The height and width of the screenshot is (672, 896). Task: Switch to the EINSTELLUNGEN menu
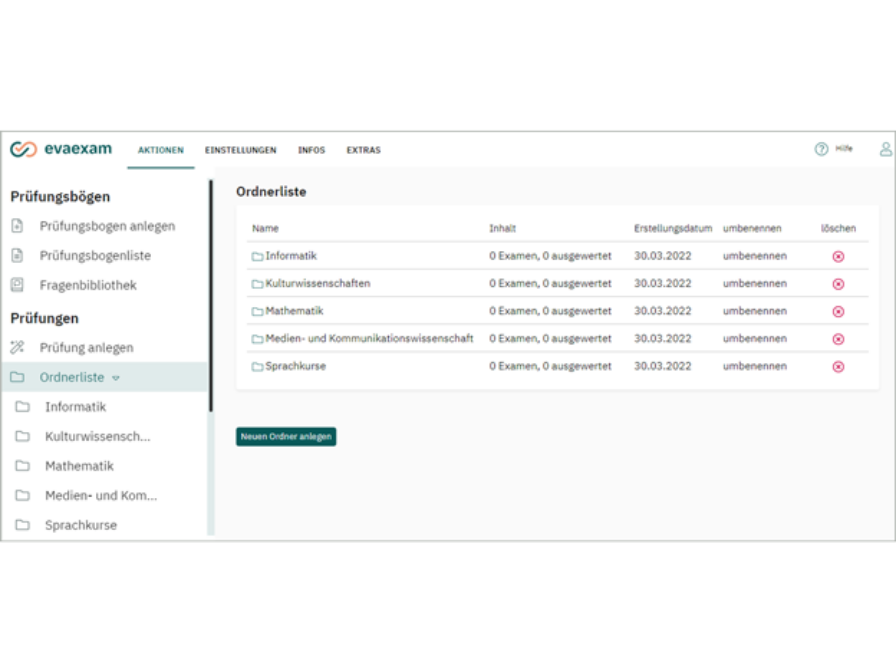click(x=239, y=150)
